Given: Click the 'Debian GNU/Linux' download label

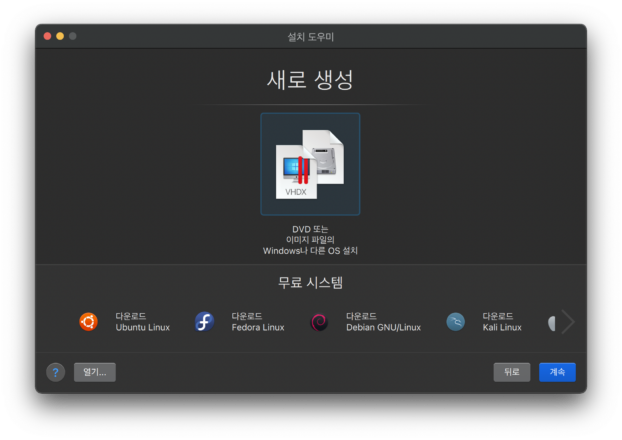Looking at the screenshot, I should (383, 322).
